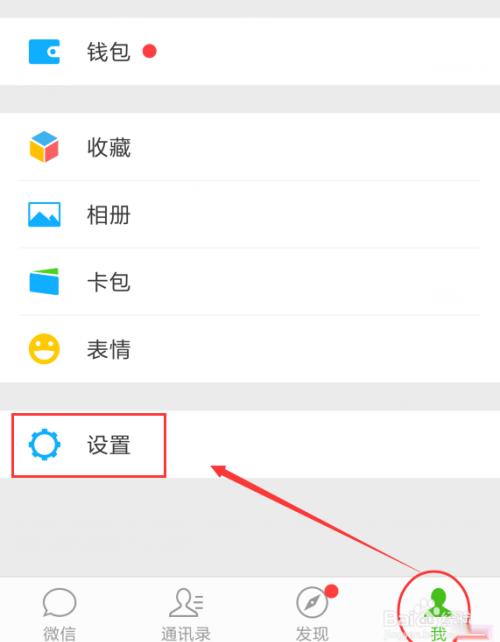Image resolution: width=500 pixels, height=642 pixels.
Task: Tap the yellow smiley Stickers (表情) icon
Action: [44, 349]
